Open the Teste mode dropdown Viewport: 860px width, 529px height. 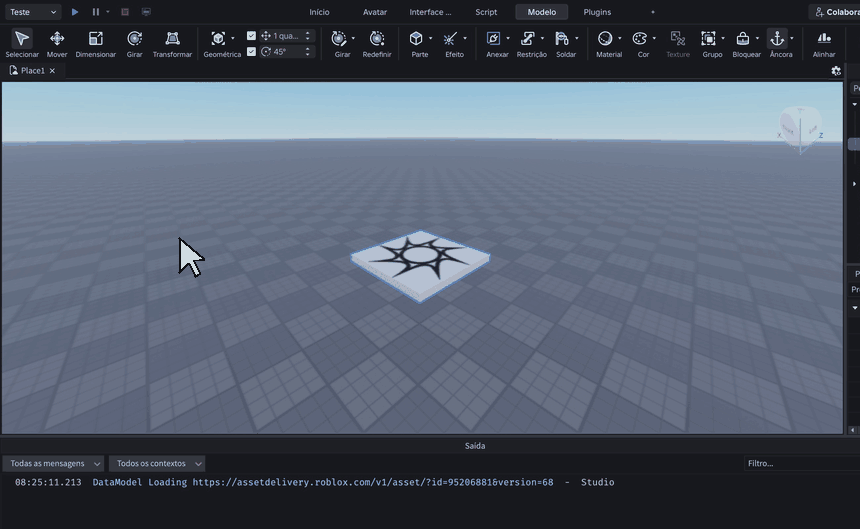(x=33, y=12)
